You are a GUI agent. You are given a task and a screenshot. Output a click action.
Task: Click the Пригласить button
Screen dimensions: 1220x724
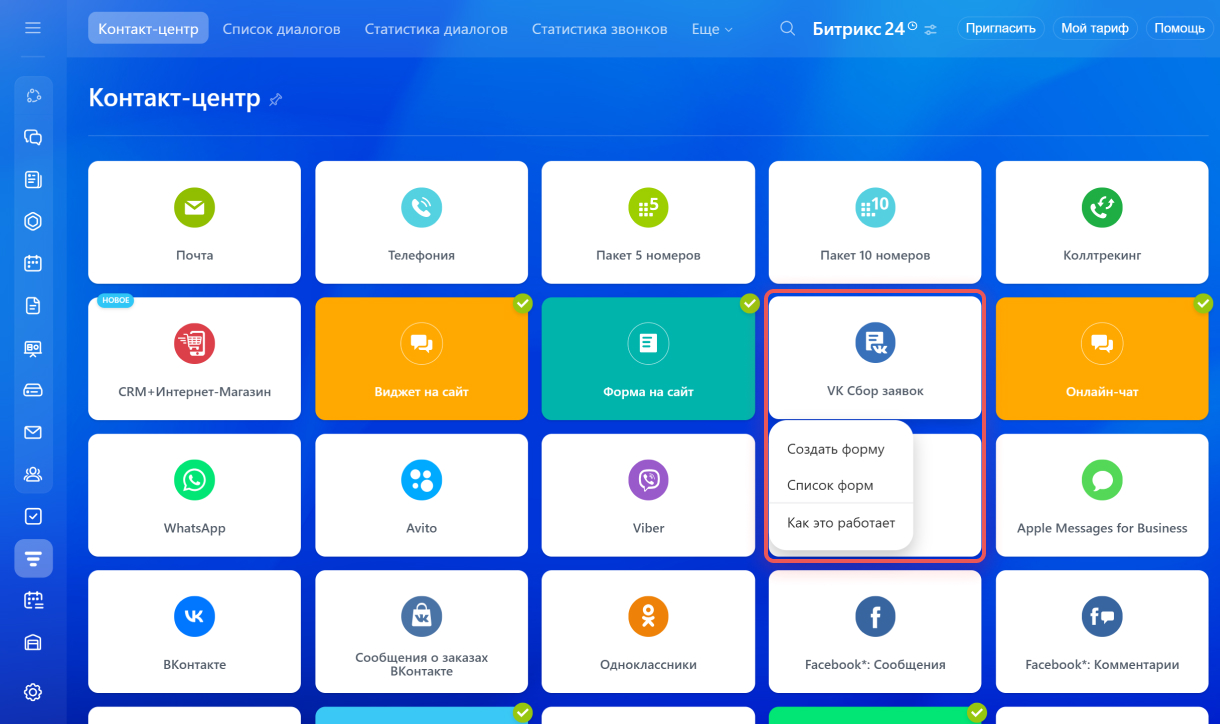click(x=1001, y=28)
